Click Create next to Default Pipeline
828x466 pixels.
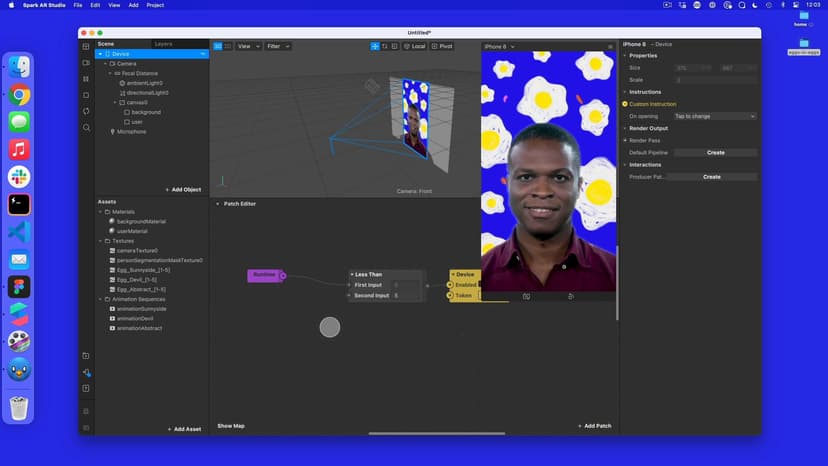click(716, 153)
